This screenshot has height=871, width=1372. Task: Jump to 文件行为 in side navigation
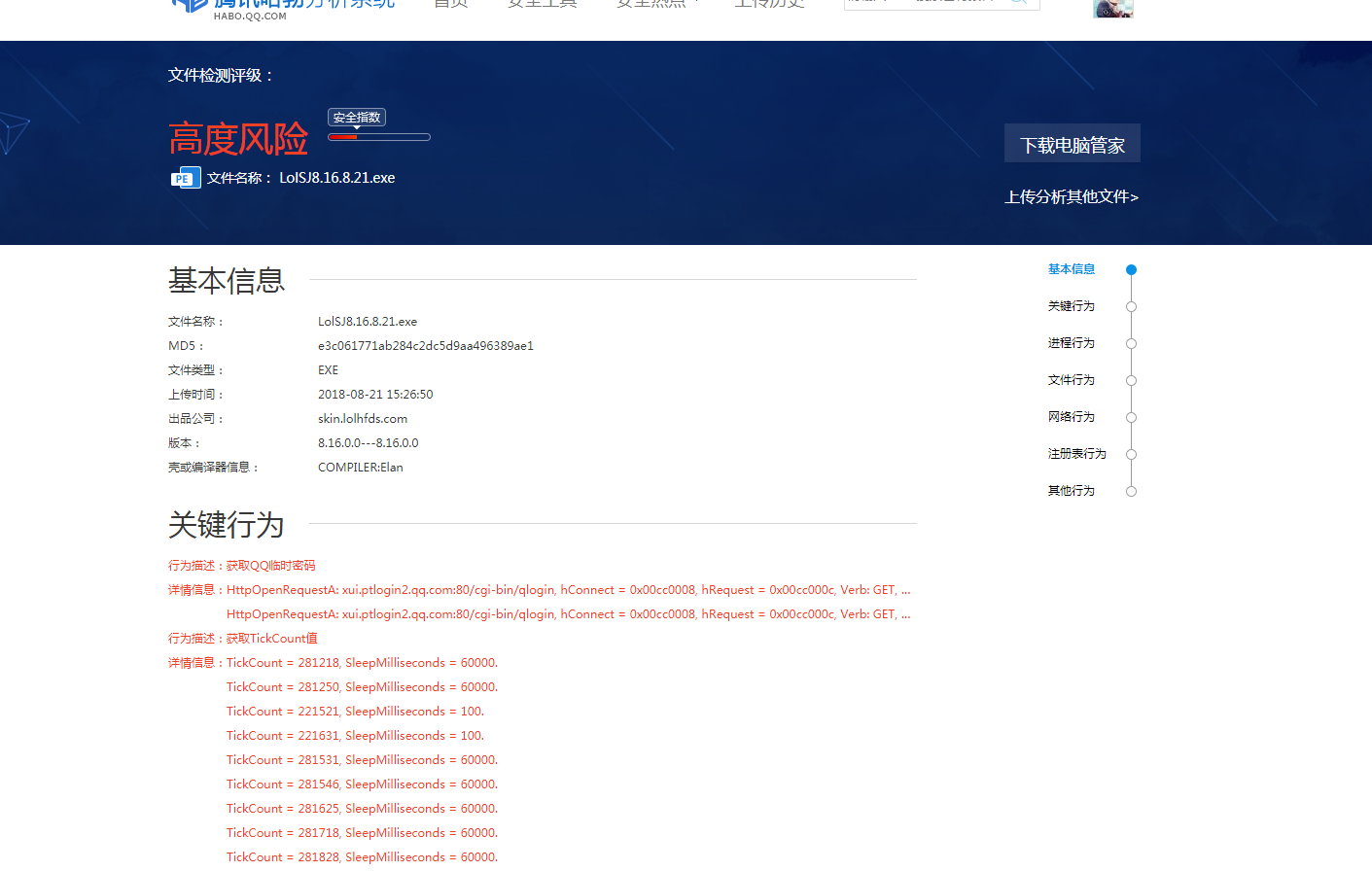pos(1072,380)
